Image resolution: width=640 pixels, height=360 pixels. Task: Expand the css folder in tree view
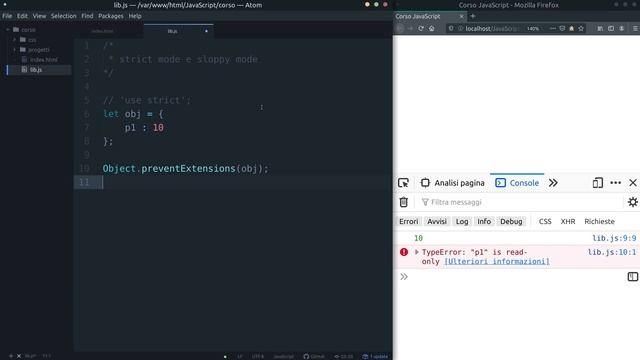pos(15,40)
